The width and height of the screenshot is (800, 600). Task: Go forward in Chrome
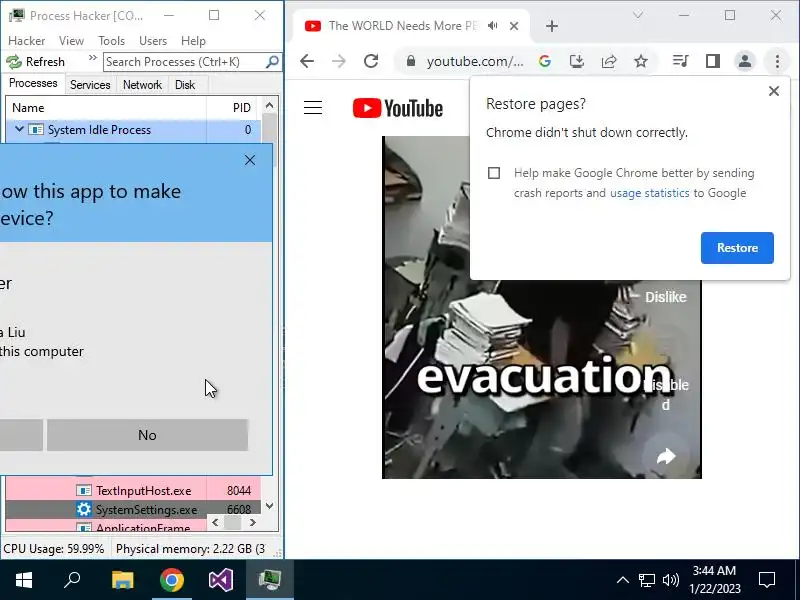(339, 61)
